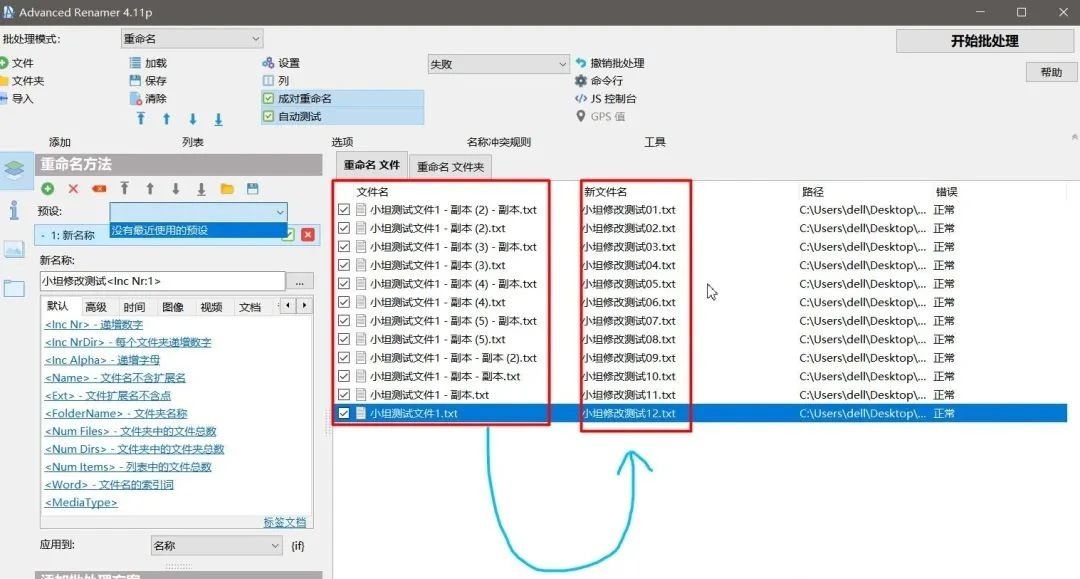
Task: Click the 加载 (load list) icon
Action: pyautogui.click(x=135, y=63)
